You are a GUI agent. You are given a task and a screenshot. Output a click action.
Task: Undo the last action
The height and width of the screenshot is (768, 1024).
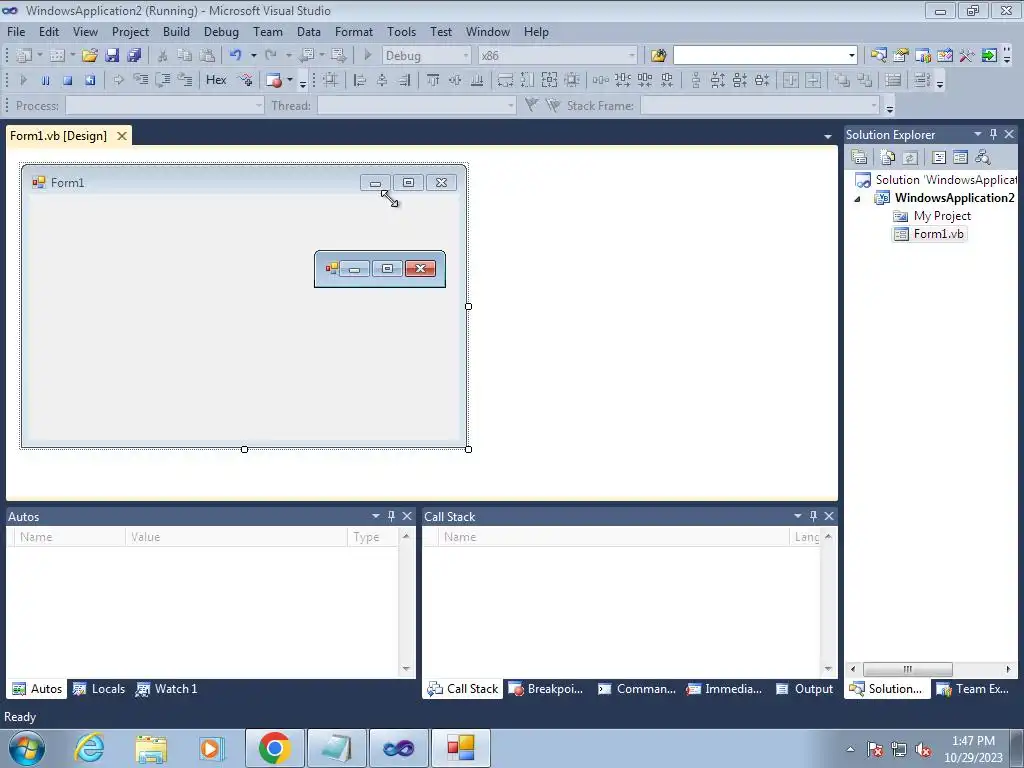(x=236, y=56)
